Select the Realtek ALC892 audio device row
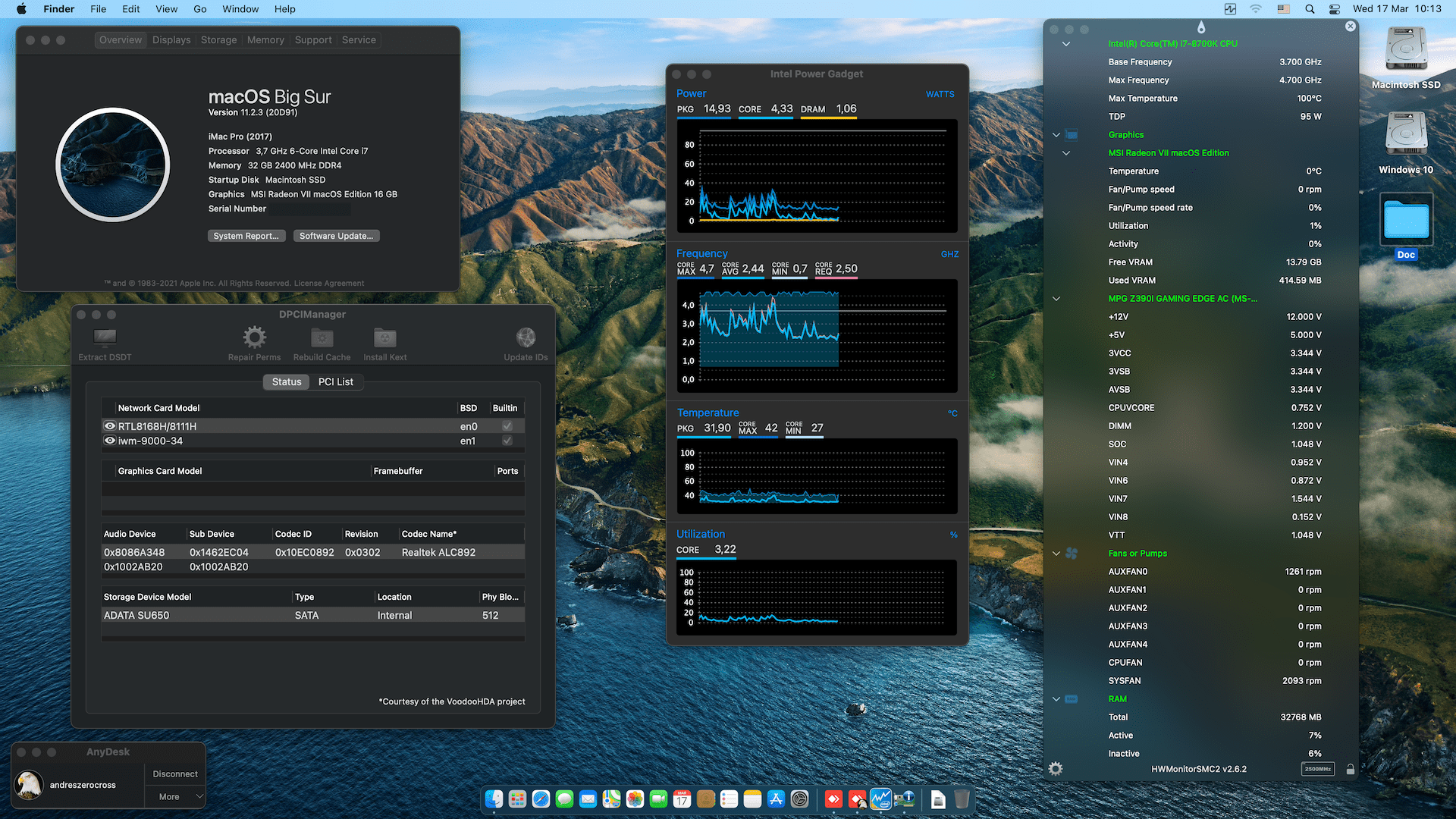 pos(313,552)
